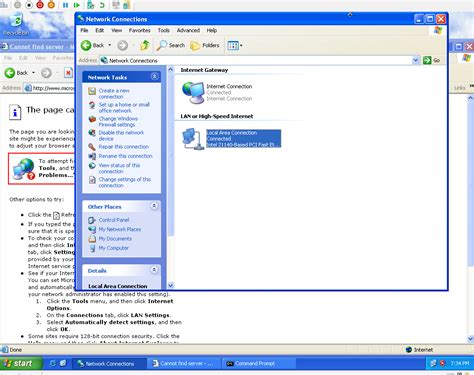Open Search in Network Connections toolbar
This screenshot has width=474, height=375.
pos(171,45)
